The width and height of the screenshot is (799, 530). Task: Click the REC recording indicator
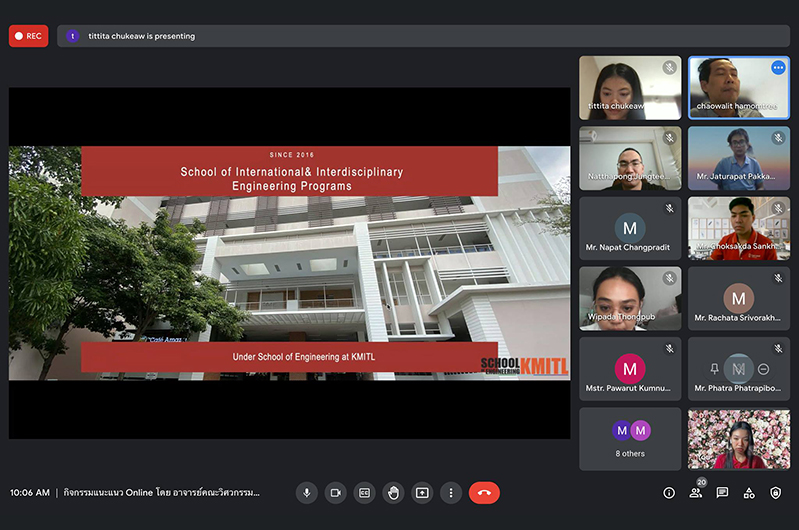pyautogui.click(x=29, y=36)
